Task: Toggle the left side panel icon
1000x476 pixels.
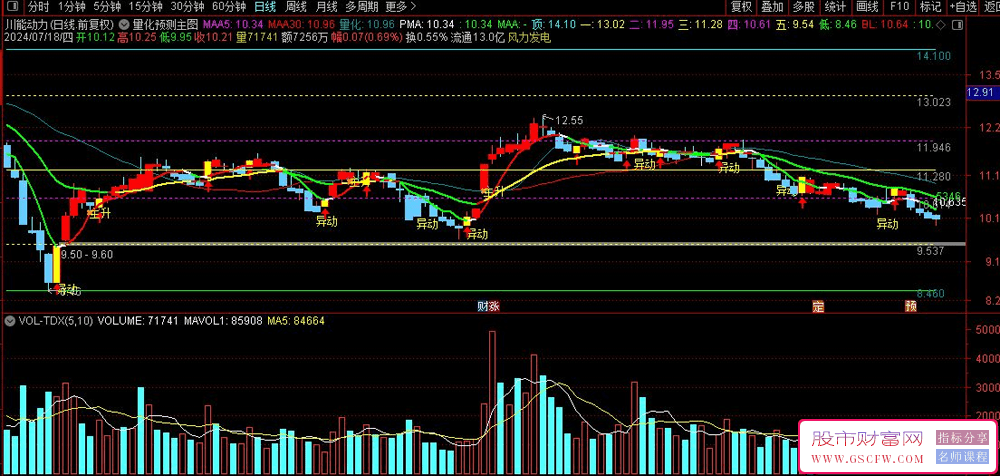Action: coord(11,7)
